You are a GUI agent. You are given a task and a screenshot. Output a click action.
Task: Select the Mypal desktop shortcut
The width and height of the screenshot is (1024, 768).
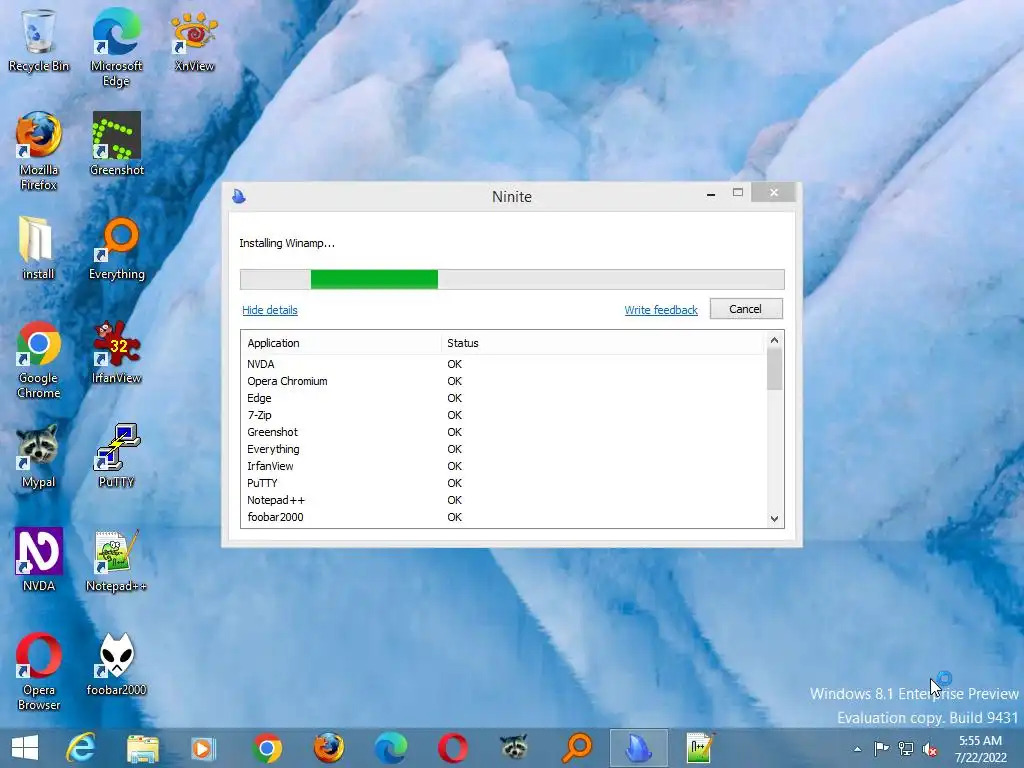tap(39, 456)
